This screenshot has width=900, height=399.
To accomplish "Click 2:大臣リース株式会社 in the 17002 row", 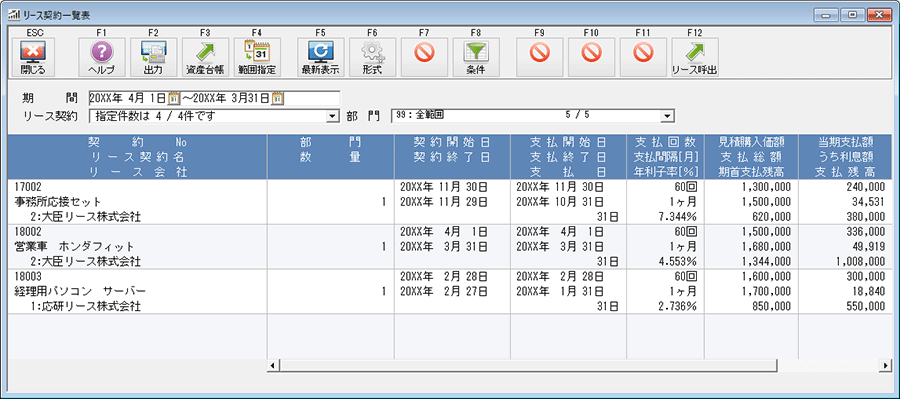I will [86, 216].
